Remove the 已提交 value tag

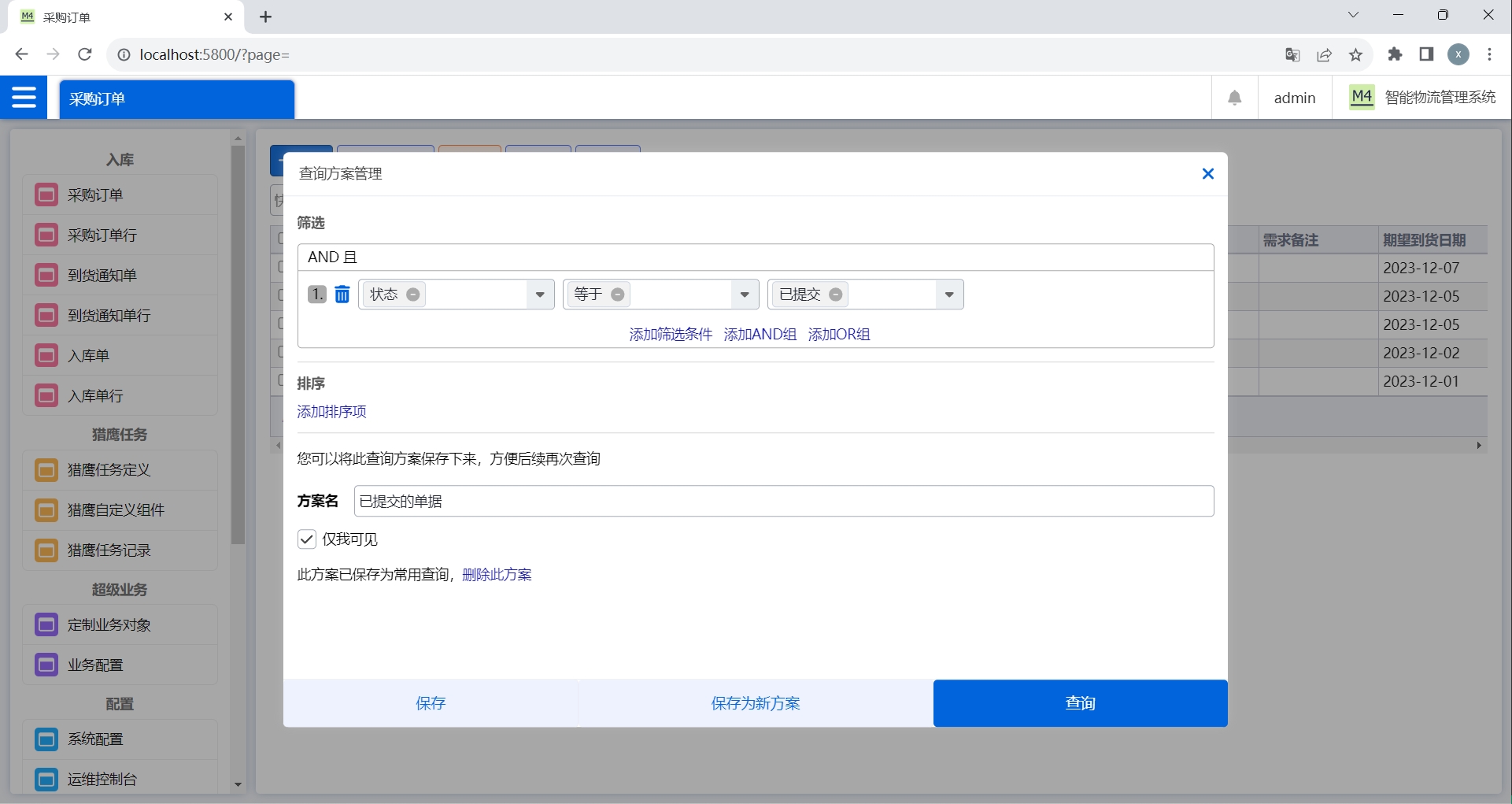(x=836, y=295)
